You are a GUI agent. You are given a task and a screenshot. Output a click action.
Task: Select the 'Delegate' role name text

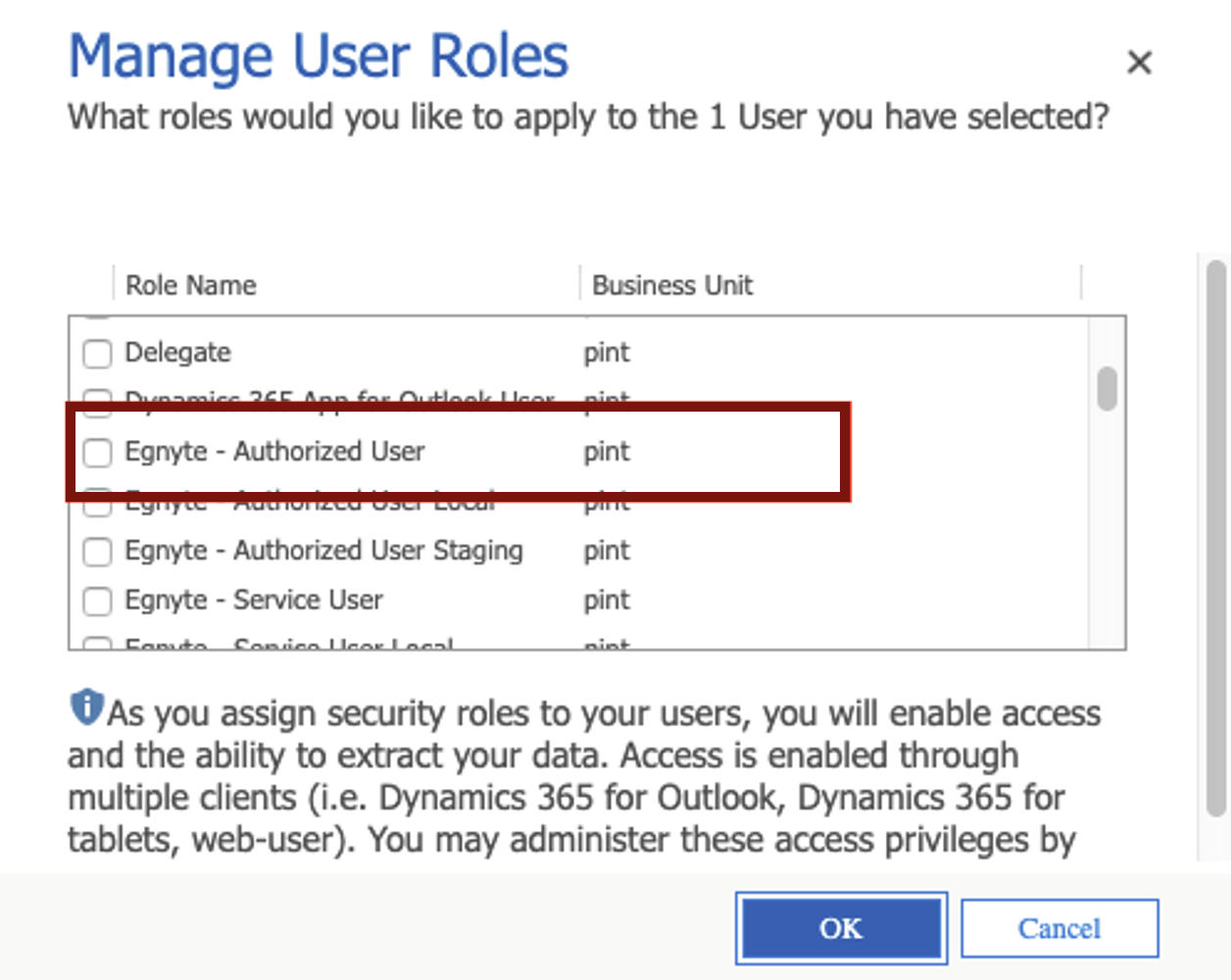[177, 352]
